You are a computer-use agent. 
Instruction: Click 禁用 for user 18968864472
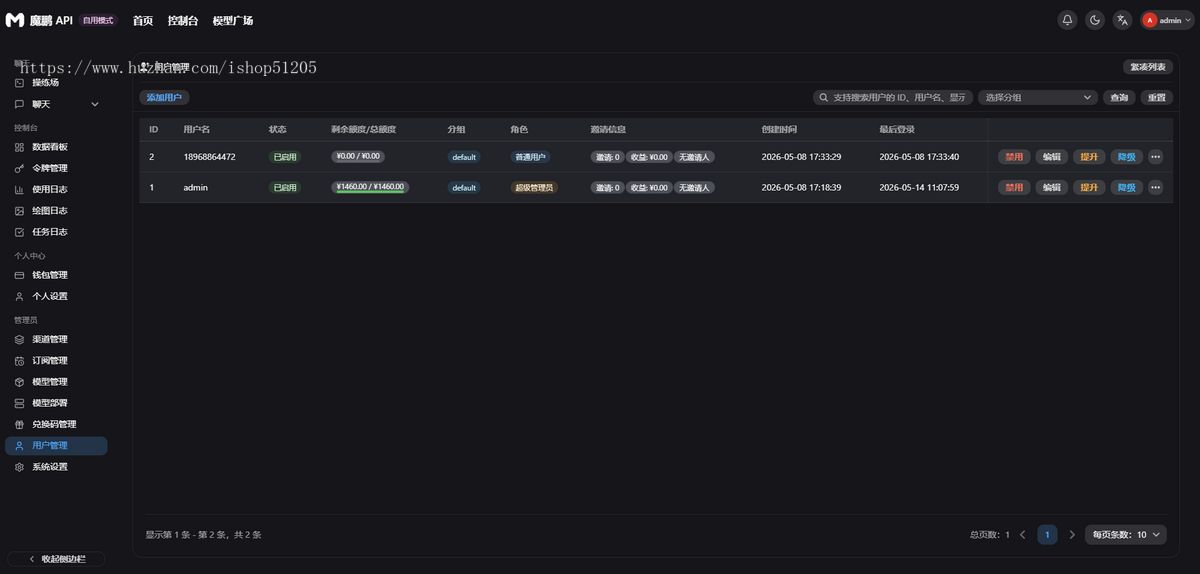(1014, 157)
